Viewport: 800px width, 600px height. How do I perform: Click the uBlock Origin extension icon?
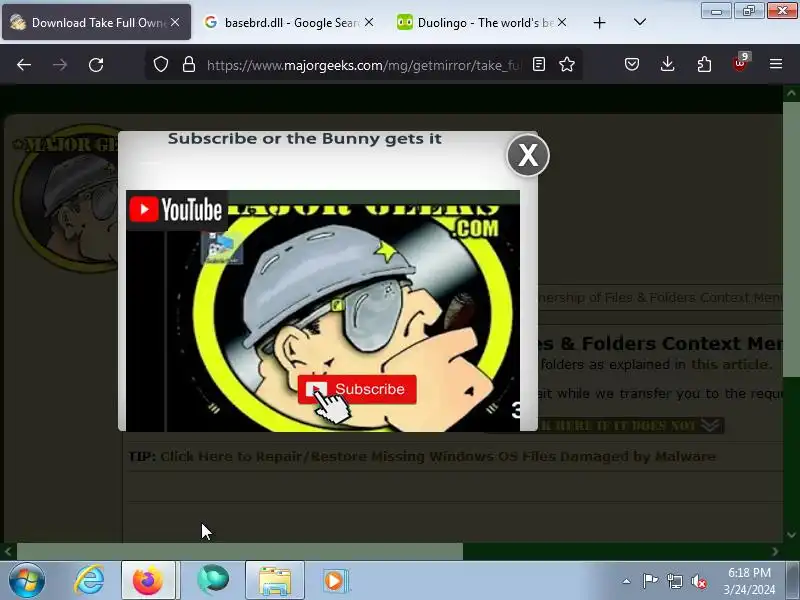point(740,63)
